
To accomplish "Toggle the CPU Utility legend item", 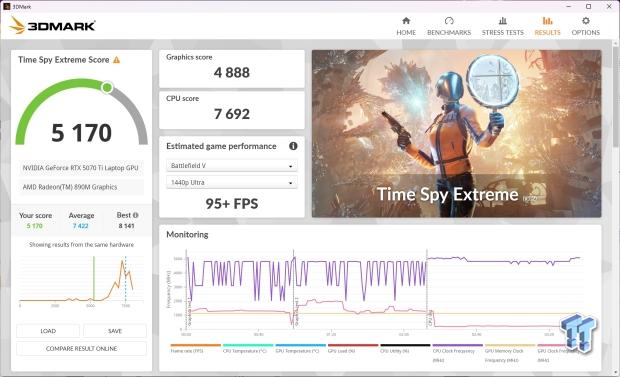I will pos(405,349).
